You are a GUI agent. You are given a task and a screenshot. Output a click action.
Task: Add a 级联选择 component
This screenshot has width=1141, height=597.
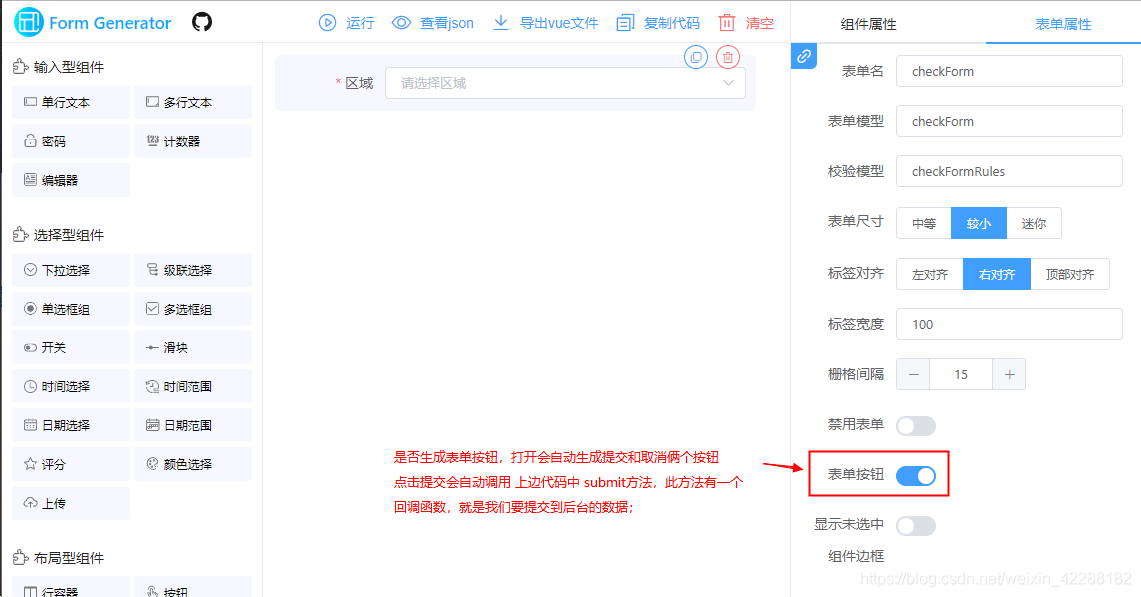tap(193, 270)
